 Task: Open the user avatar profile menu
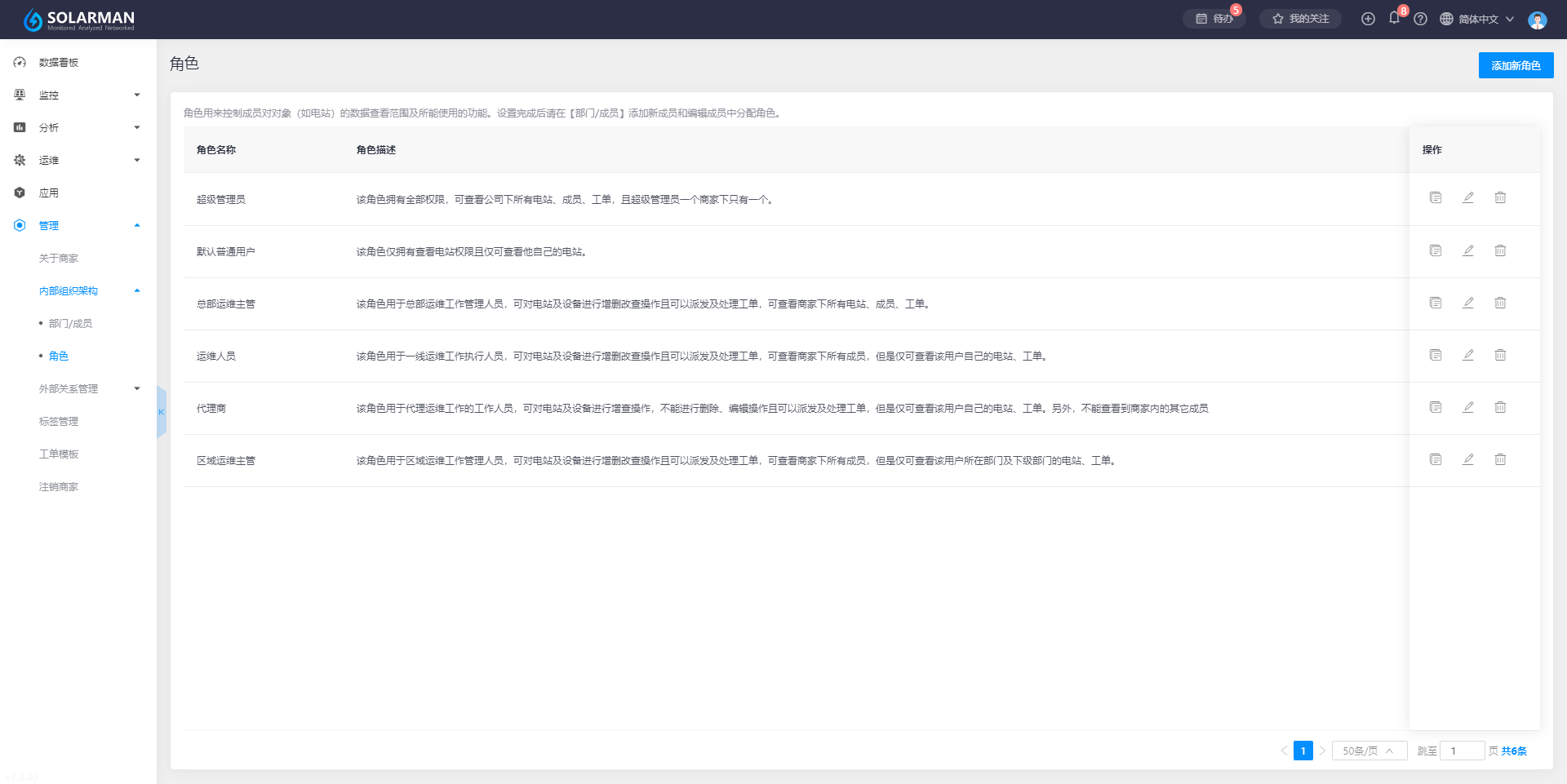[x=1537, y=20]
